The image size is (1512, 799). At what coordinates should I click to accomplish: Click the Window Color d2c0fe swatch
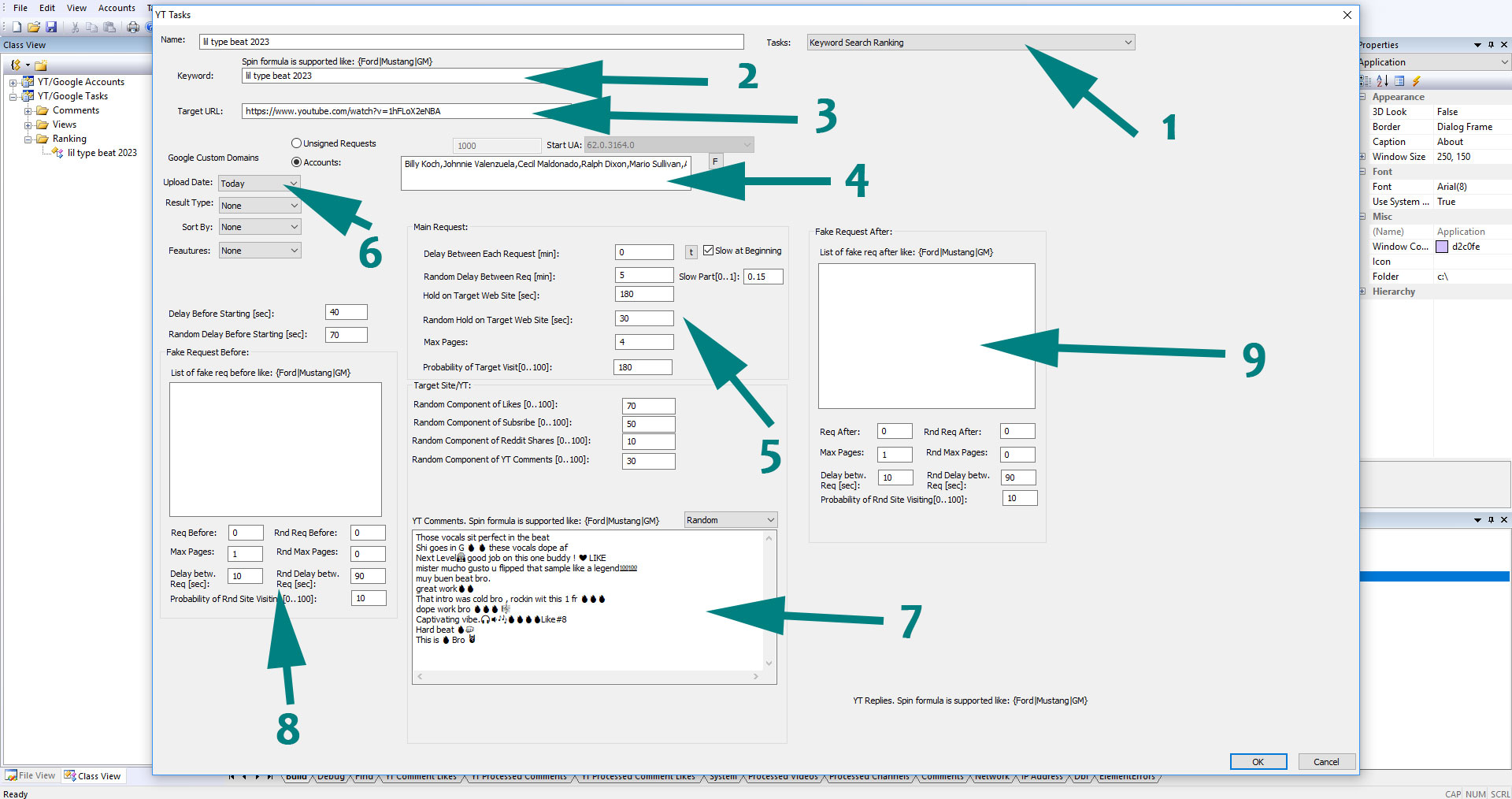[x=1442, y=247]
